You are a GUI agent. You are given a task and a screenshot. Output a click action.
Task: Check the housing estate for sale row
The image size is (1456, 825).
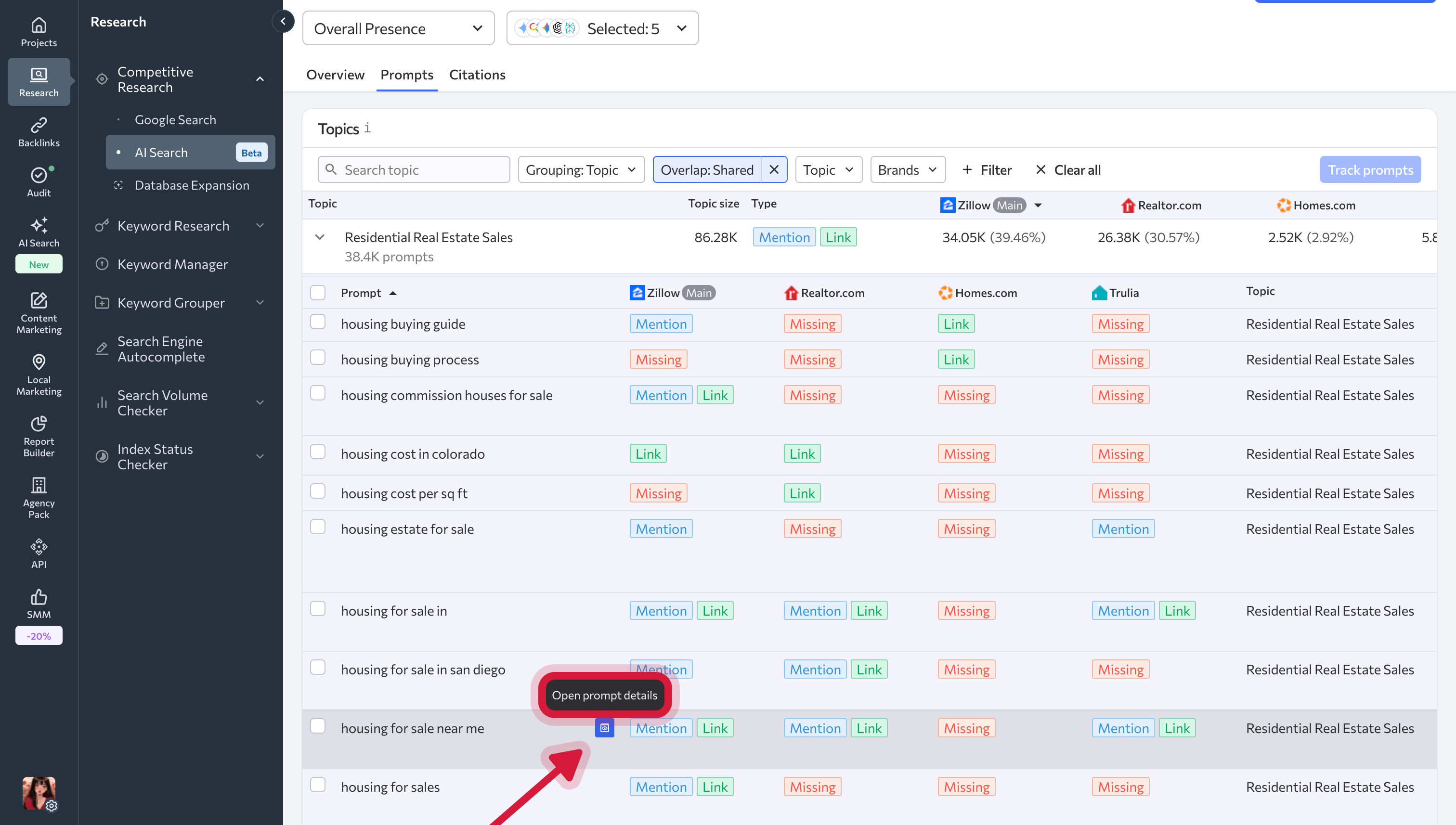318,527
